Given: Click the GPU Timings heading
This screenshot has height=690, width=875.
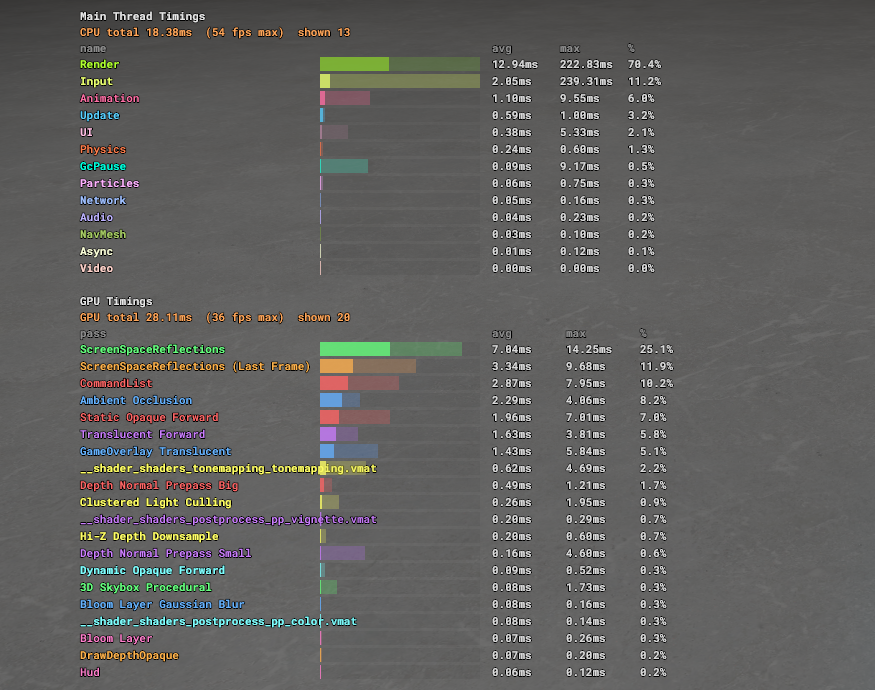Looking at the screenshot, I should [116, 301].
